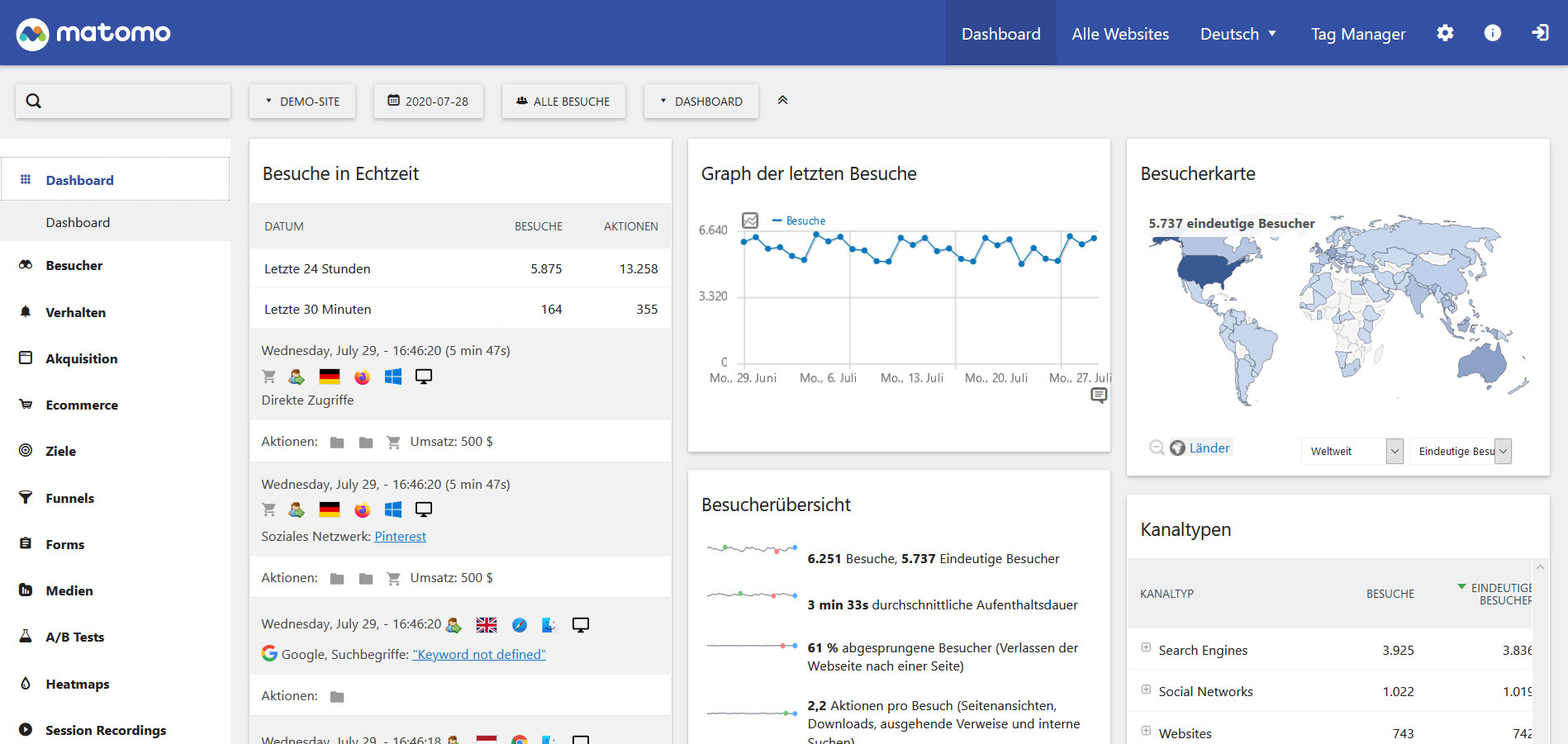Open Alle Websites in top navigation

pyautogui.click(x=1120, y=34)
